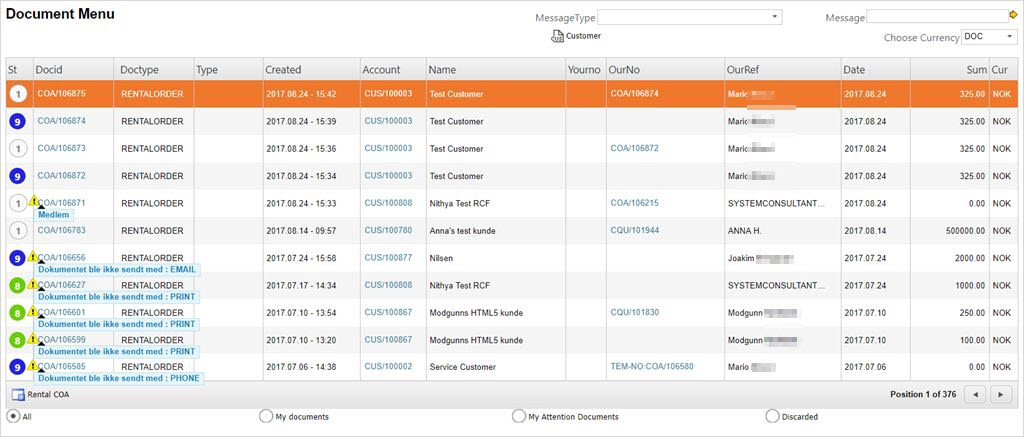1024x437 pixels.
Task: Click warning triangle icon on COA/106871 row
Action: click(x=34, y=201)
